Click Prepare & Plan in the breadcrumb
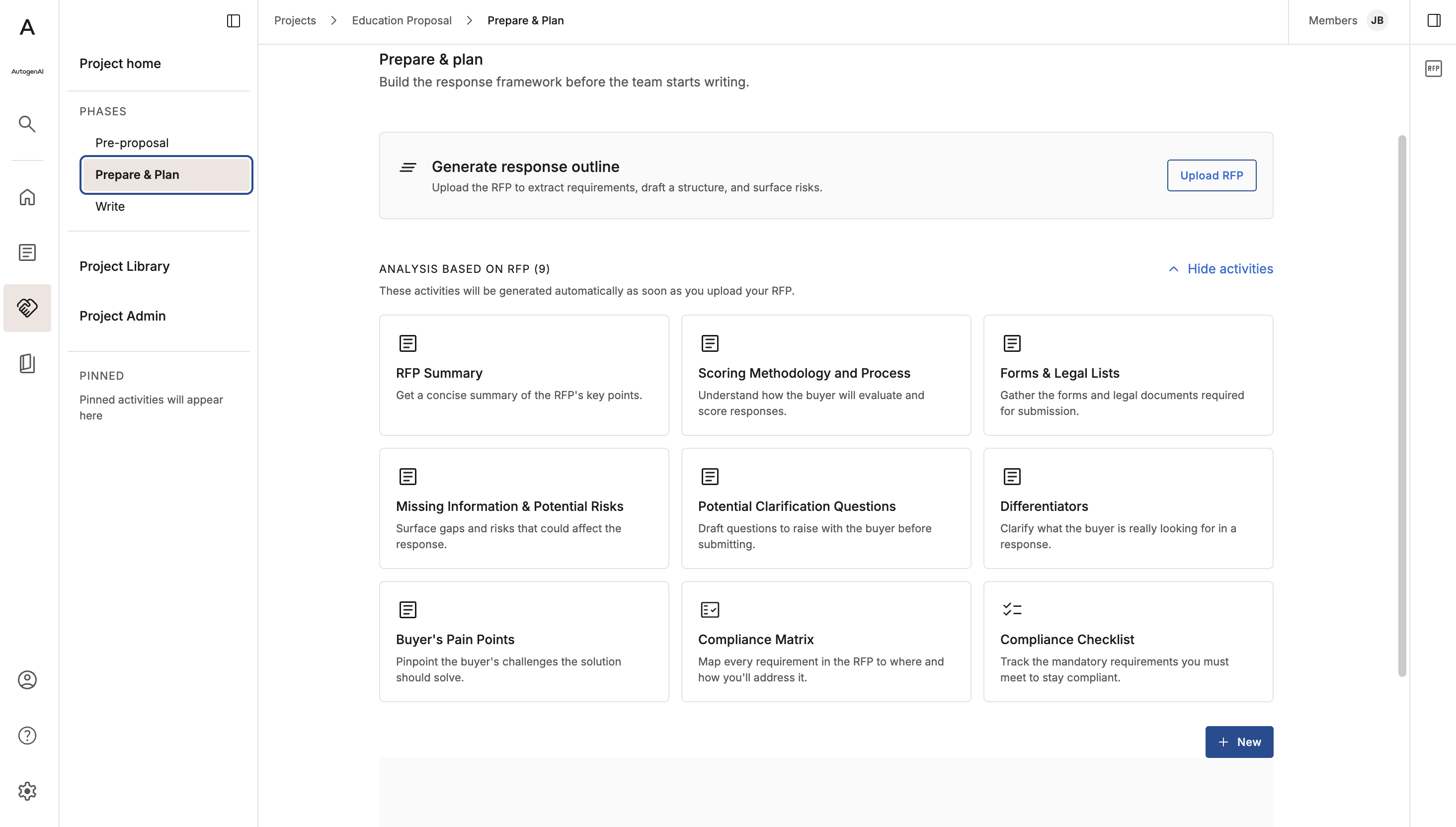 525,20
